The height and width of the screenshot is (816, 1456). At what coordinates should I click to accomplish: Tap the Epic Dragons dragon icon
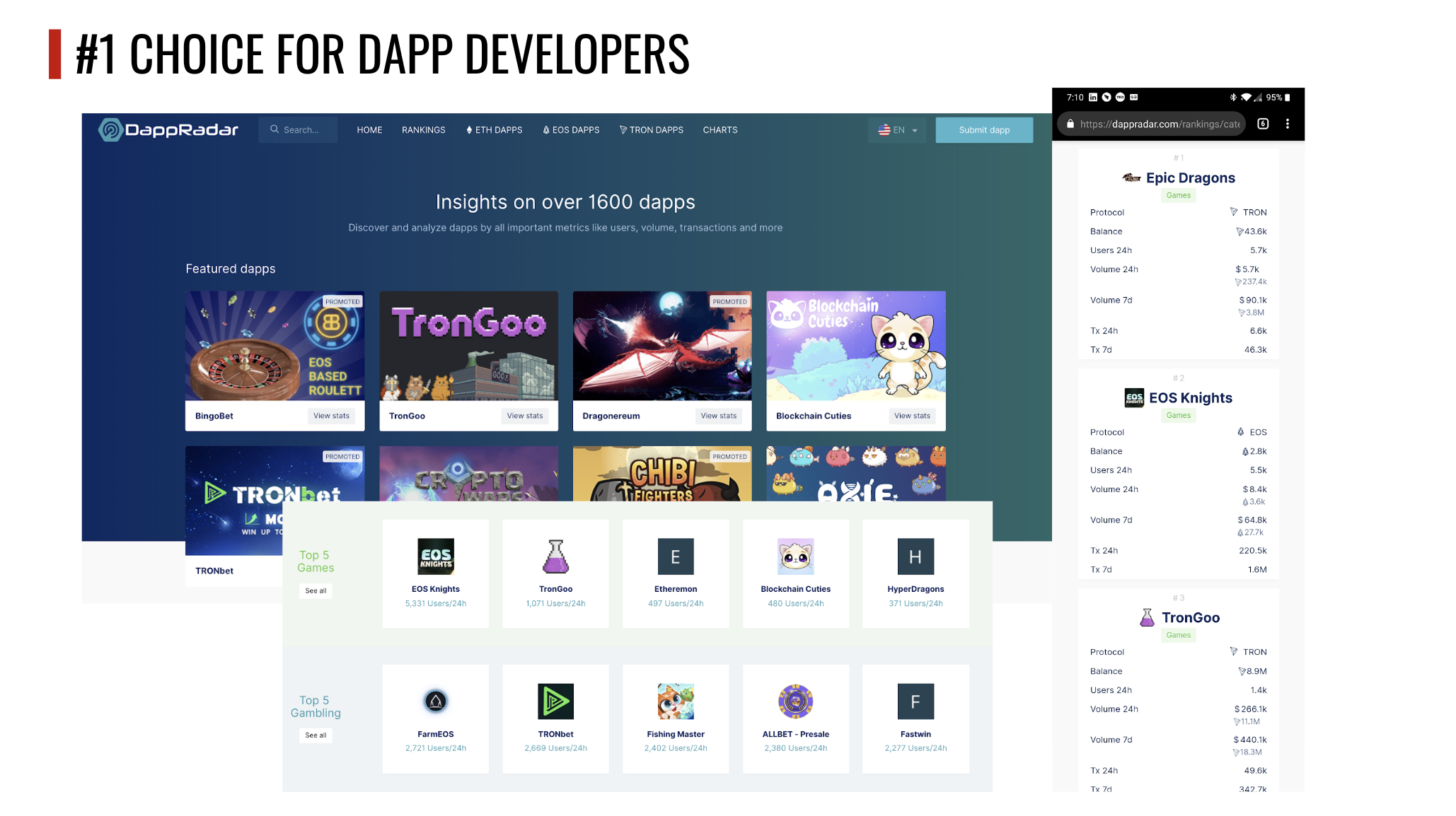point(1131,178)
